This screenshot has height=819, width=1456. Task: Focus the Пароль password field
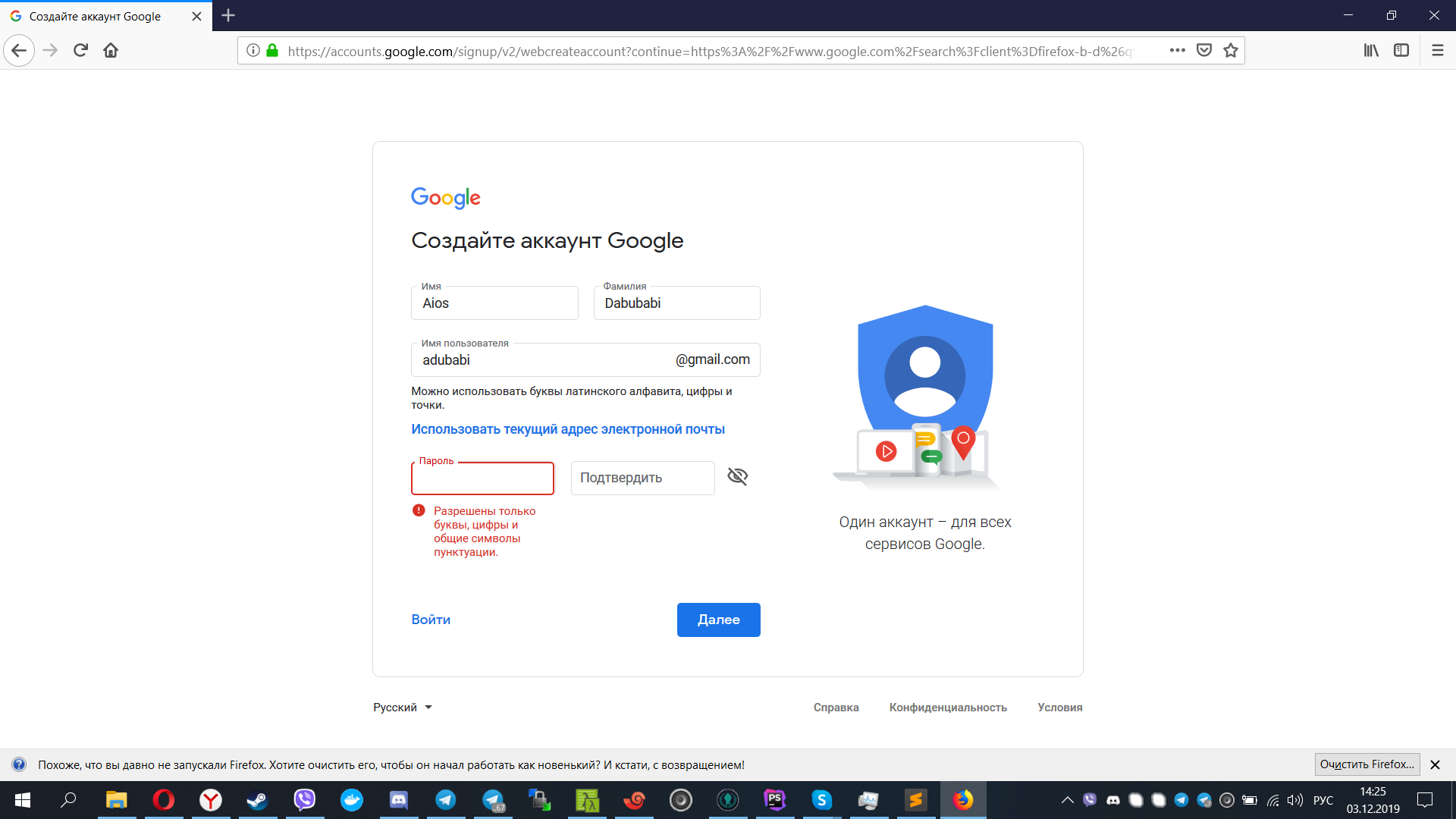(x=482, y=478)
